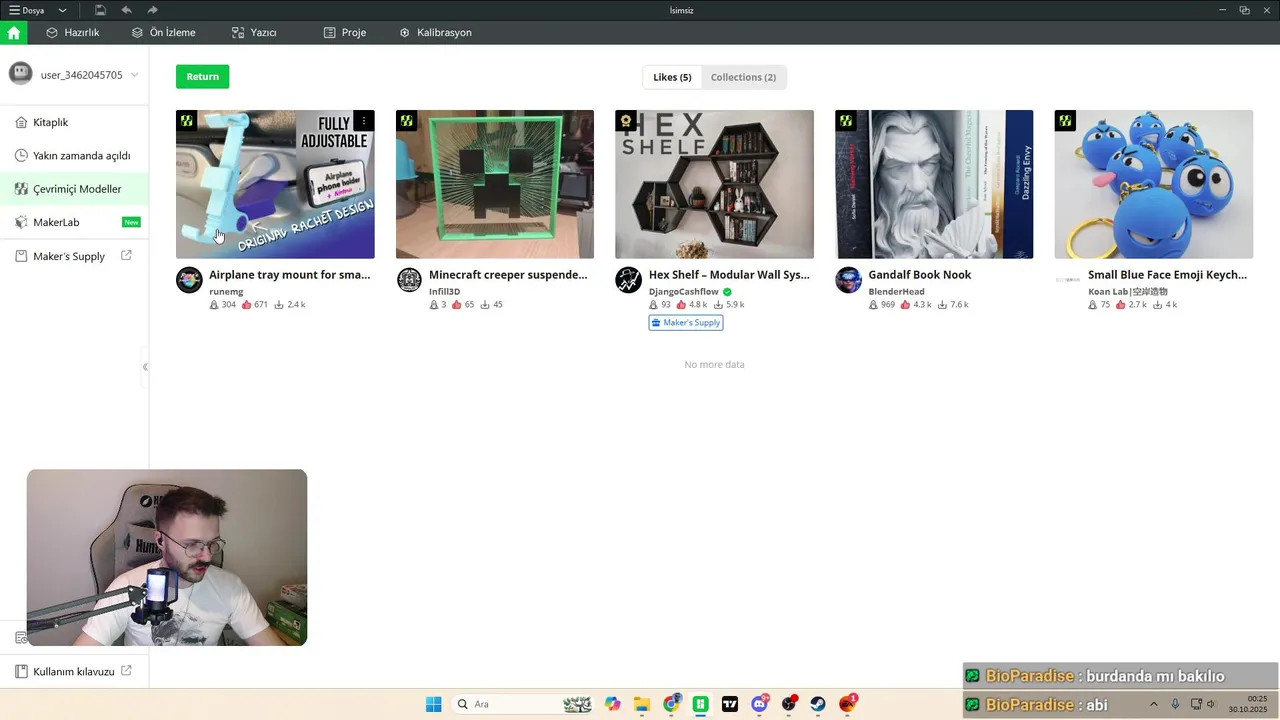Click badge icon on Gandalf Book Nook thumbnail
This screenshot has height=720, width=1280.
(846, 121)
